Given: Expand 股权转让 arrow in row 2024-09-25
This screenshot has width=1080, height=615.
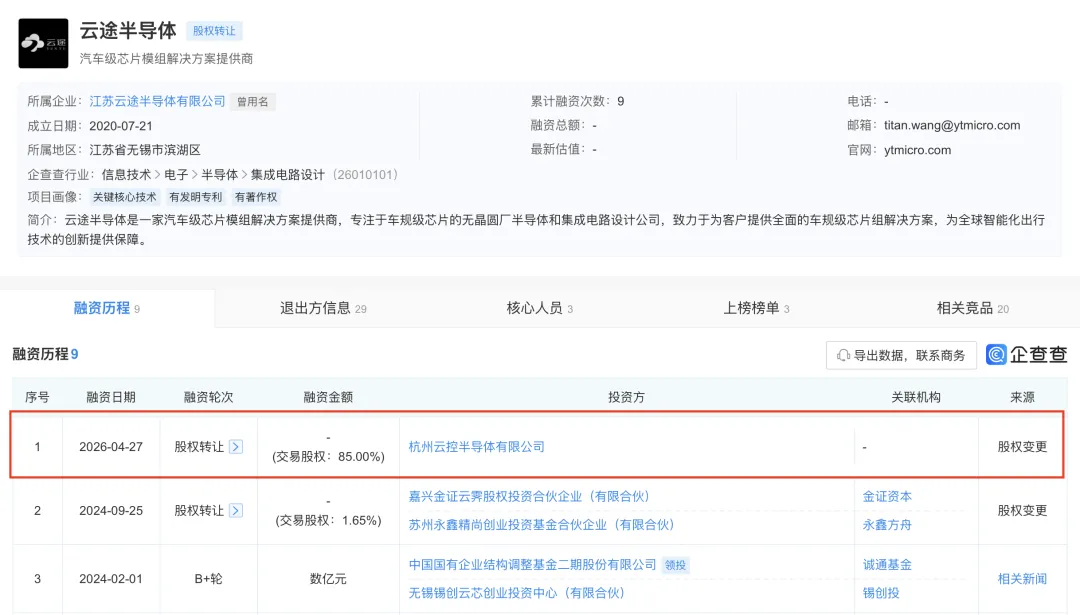Looking at the screenshot, I should (236, 510).
